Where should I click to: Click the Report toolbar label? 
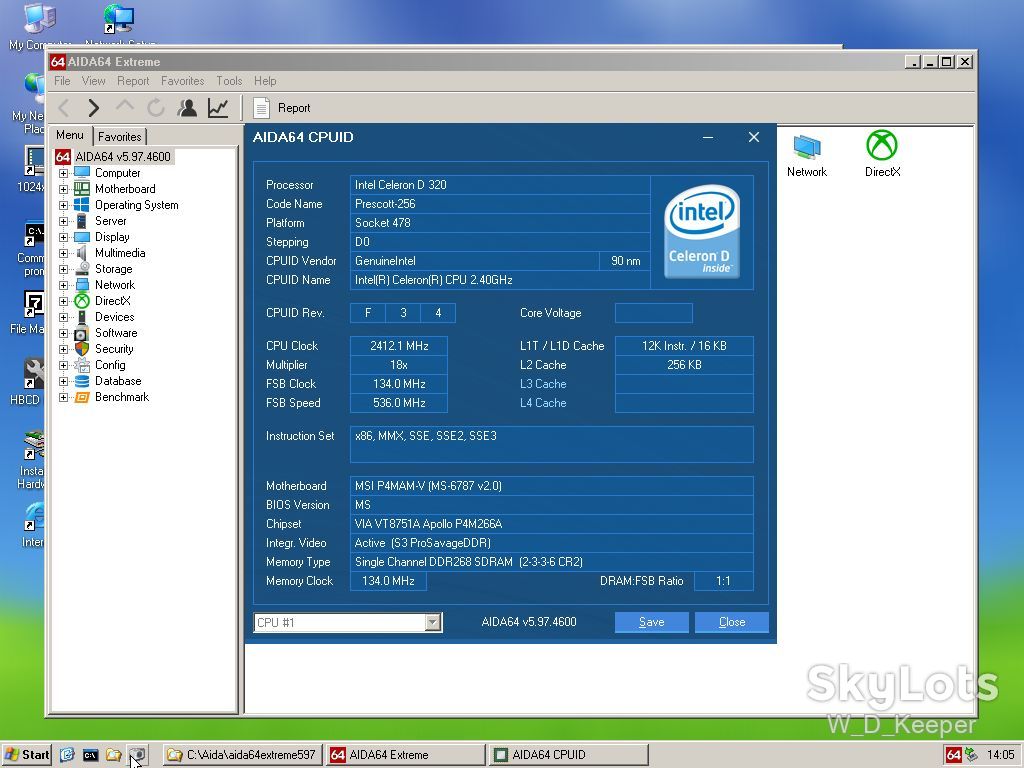pyautogui.click(x=294, y=108)
